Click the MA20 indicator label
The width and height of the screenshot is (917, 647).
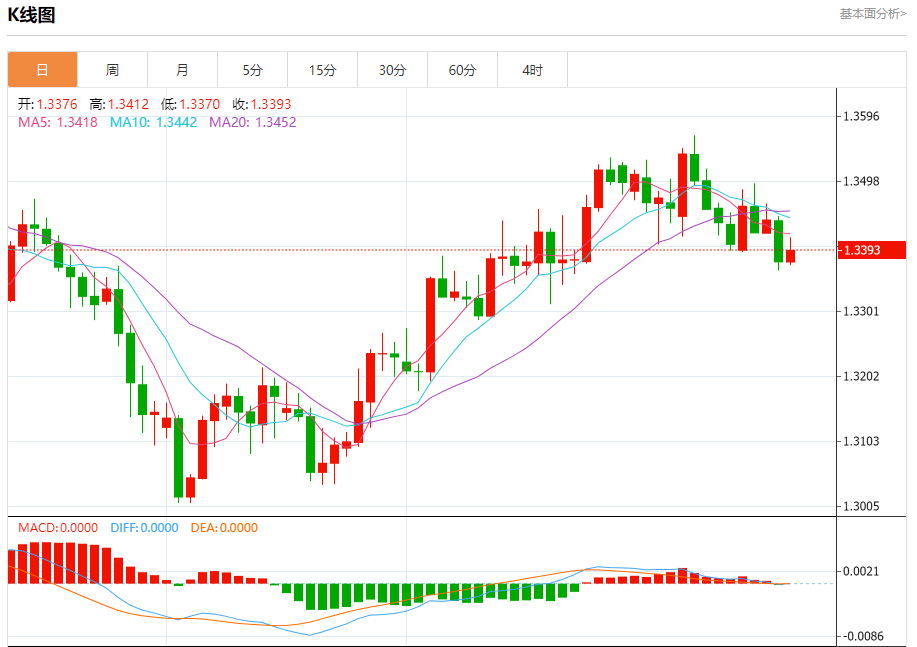point(253,122)
